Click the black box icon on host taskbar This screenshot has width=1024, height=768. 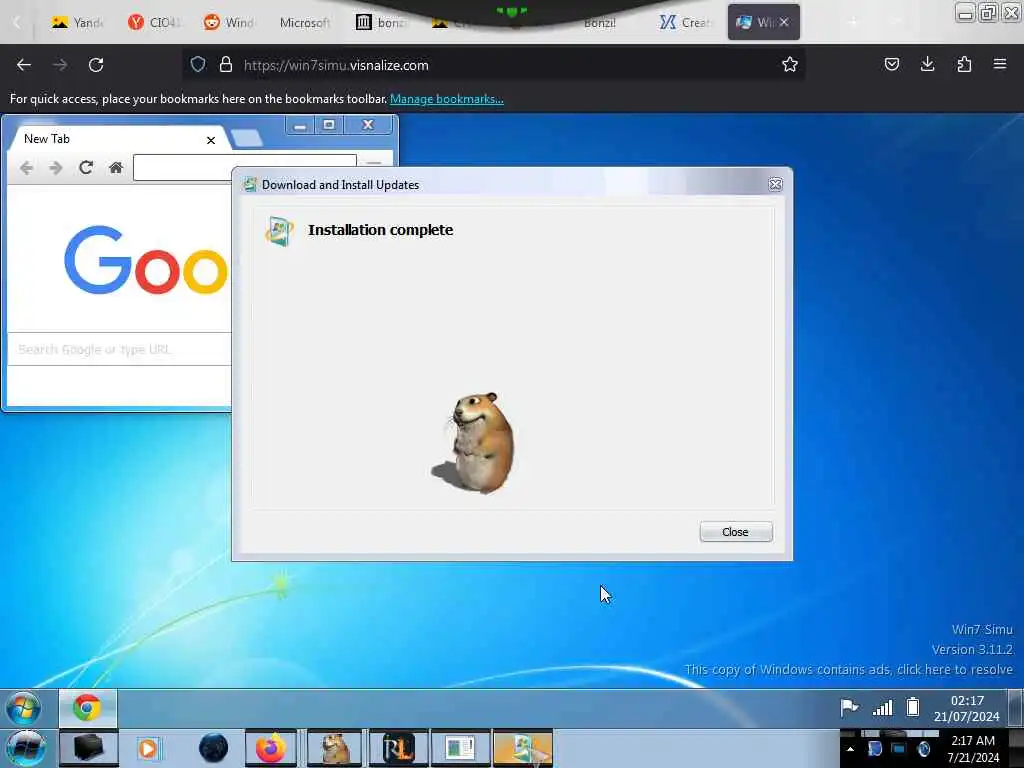[89, 748]
